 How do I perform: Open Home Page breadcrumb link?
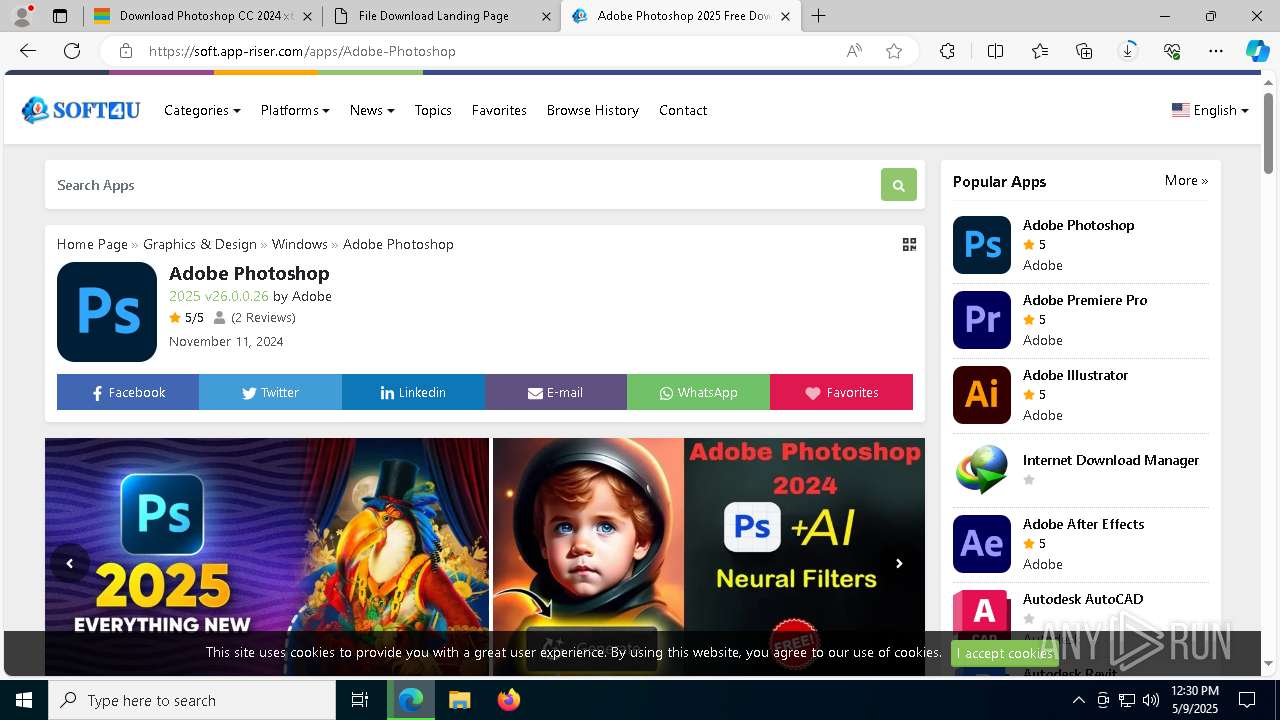point(92,244)
